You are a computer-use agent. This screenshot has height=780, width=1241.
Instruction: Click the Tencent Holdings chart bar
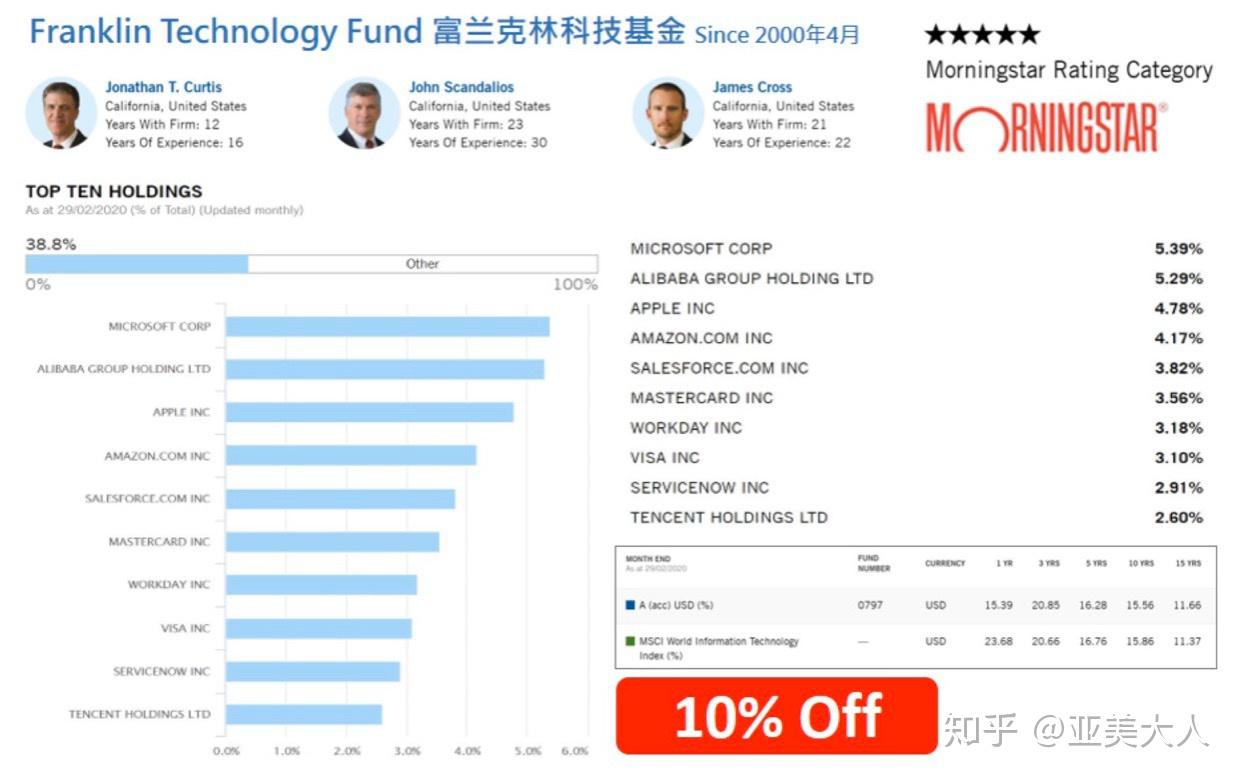[x=303, y=714]
